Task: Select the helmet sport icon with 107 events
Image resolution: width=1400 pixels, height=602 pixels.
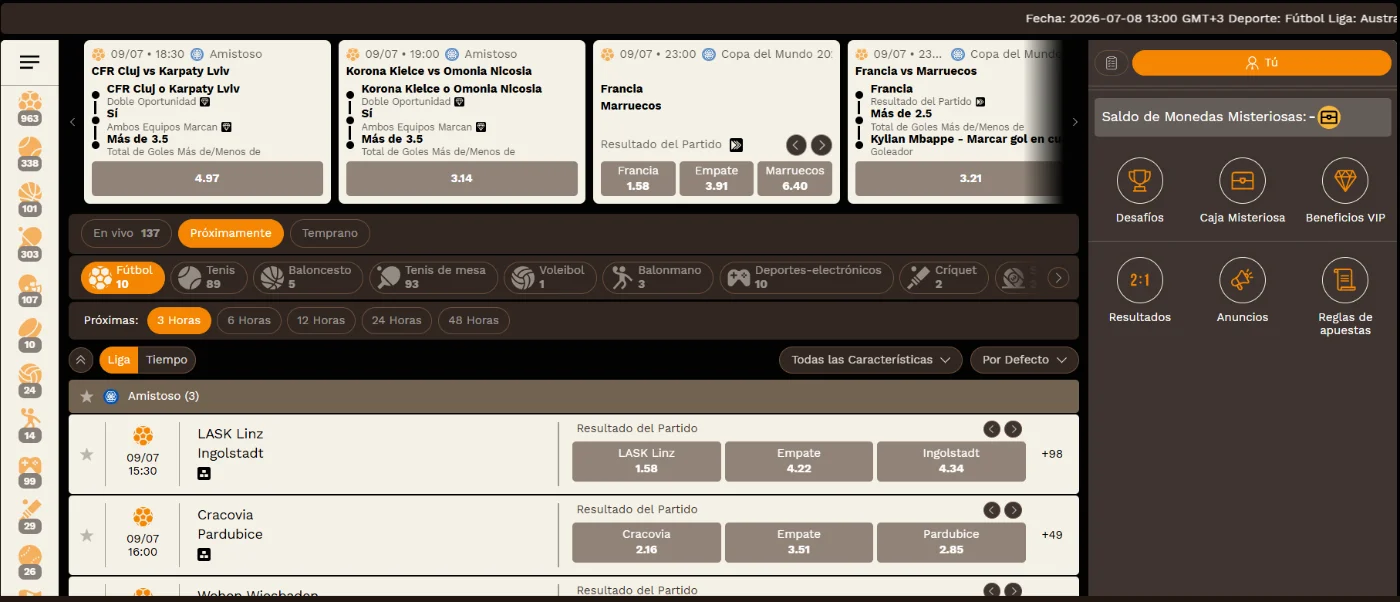Action: 30,290
